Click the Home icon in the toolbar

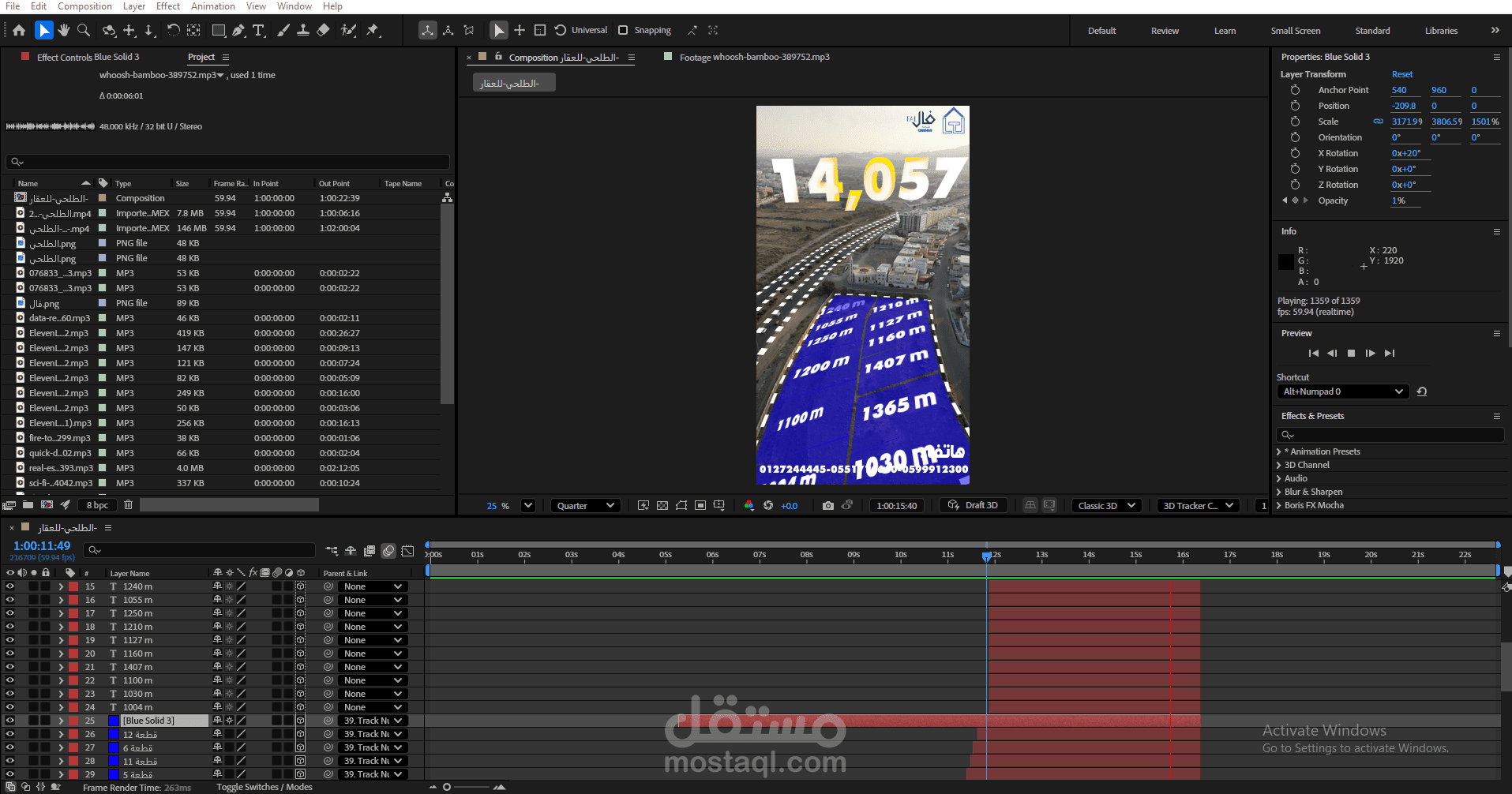click(x=19, y=31)
